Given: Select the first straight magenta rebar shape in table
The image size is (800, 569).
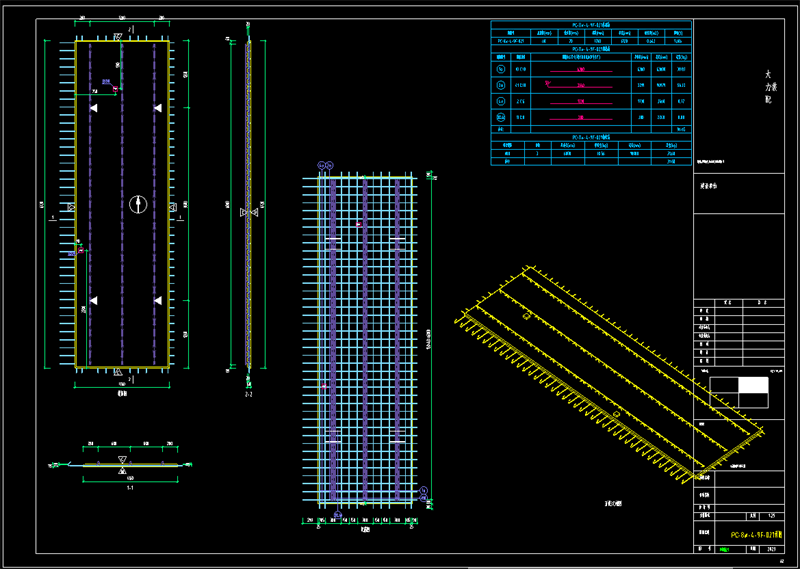Looking at the screenshot, I should click(x=581, y=70).
